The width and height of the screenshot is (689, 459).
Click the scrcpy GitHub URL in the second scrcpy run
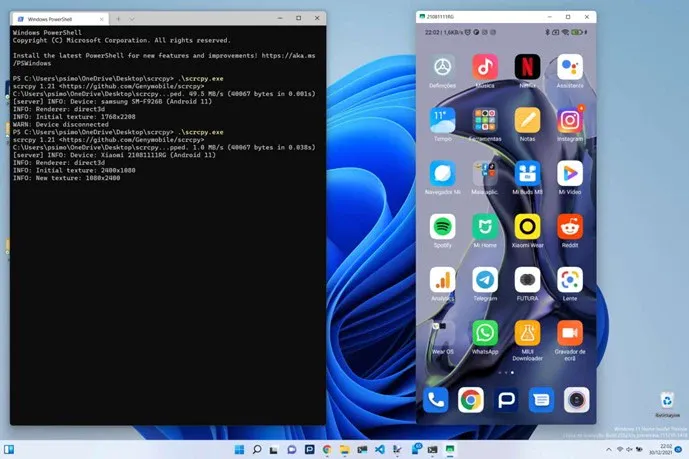click(x=133, y=140)
